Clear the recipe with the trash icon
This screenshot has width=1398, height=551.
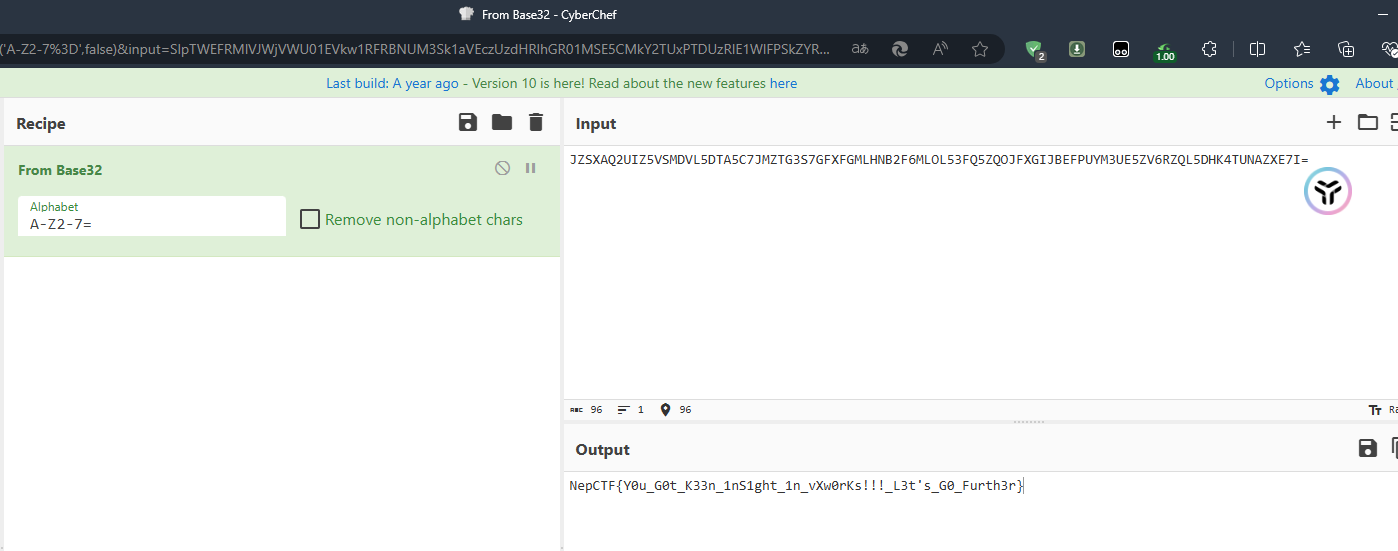(536, 122)
